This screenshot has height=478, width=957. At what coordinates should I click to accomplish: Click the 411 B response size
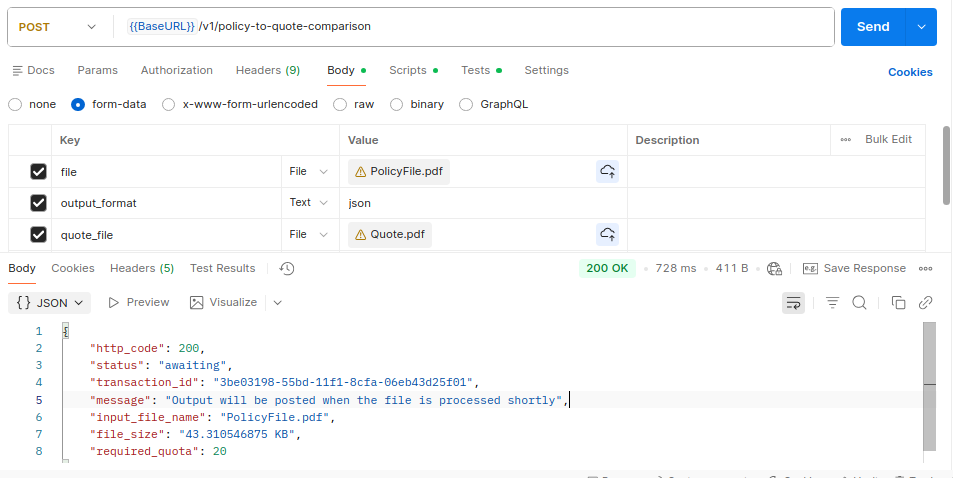(732, 269)
